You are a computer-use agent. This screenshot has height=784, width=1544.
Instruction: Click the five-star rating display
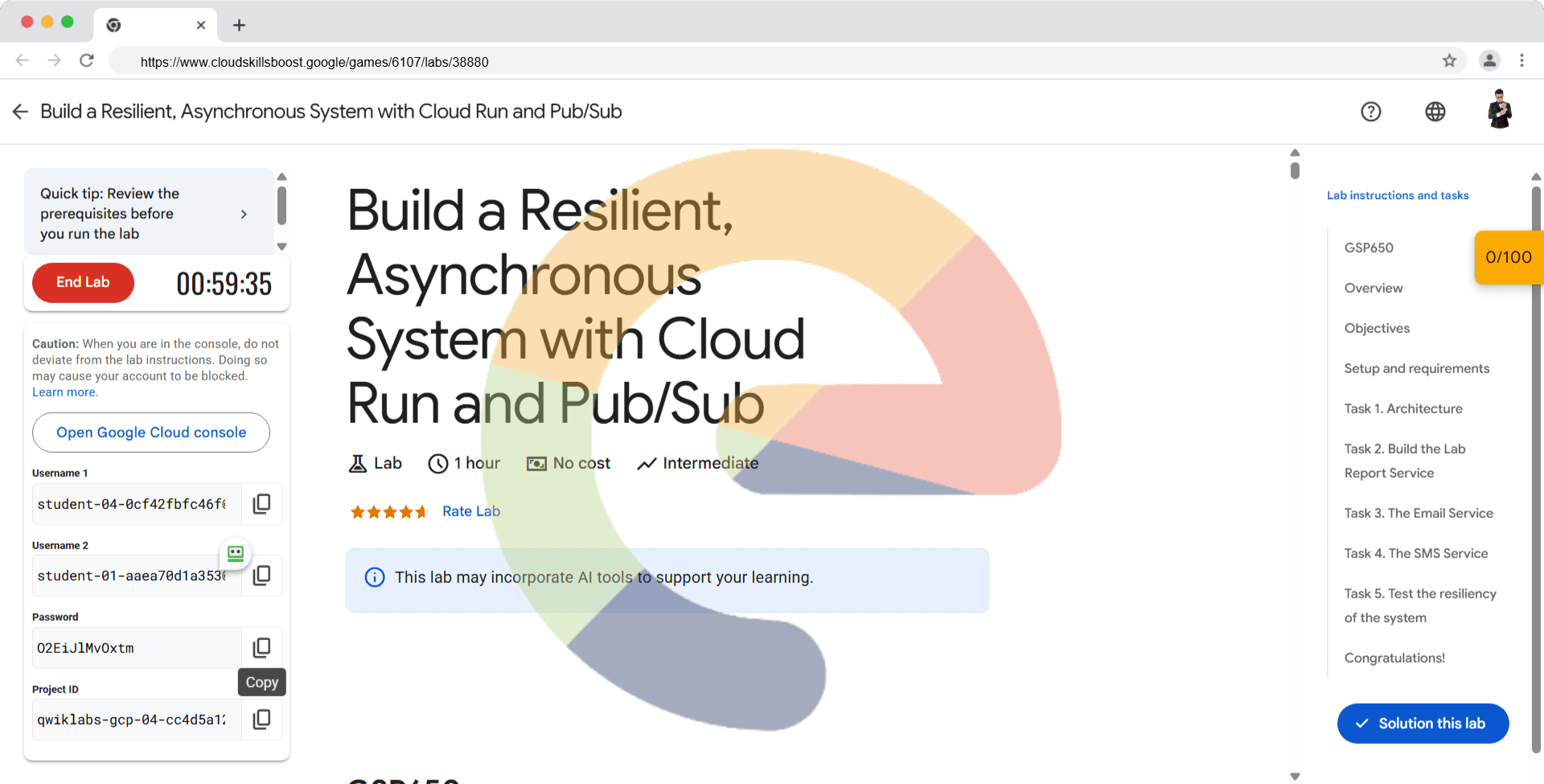coord(388,511)
